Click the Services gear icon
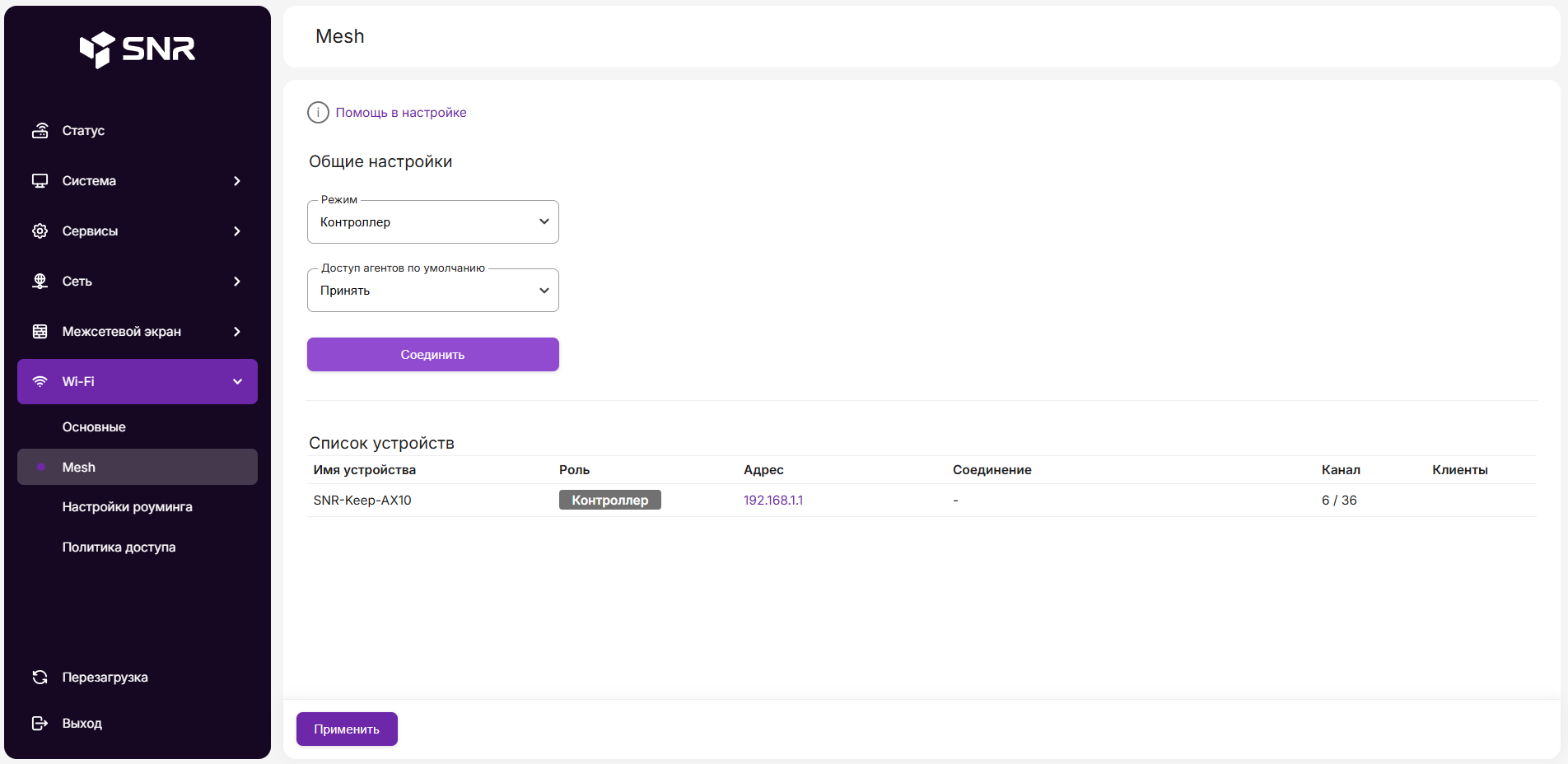The height and width of the screenshot is (764, 1568). [x=40, y=231]
